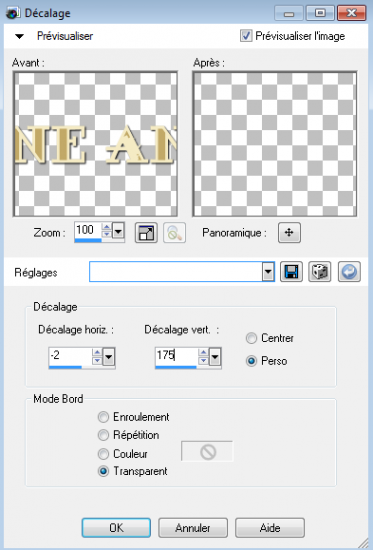Open the Décalage vert. slider dropdown arrow
Viewport: 373px width, 550px height.
215,357
